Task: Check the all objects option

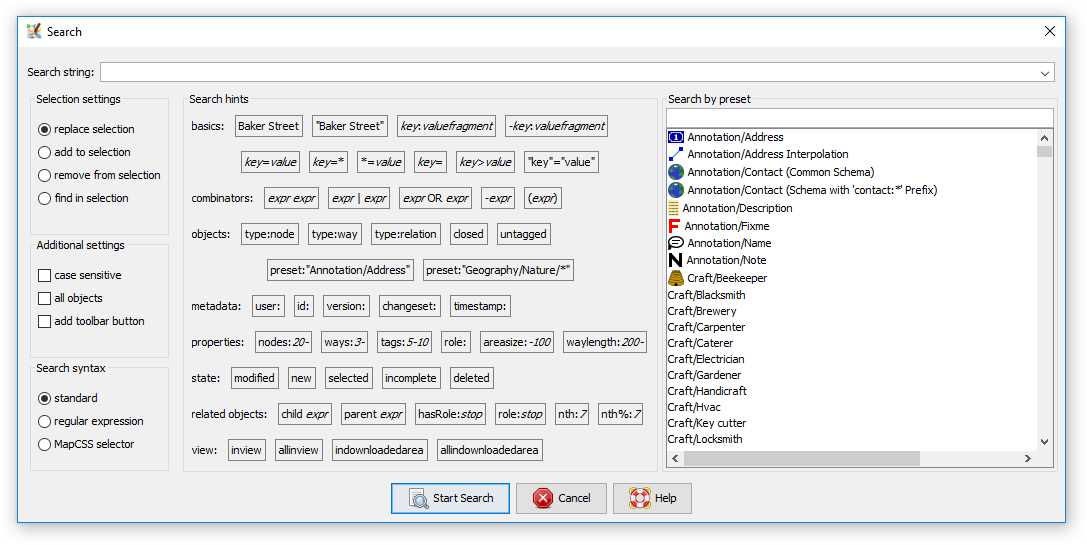Action: [44, 298]
